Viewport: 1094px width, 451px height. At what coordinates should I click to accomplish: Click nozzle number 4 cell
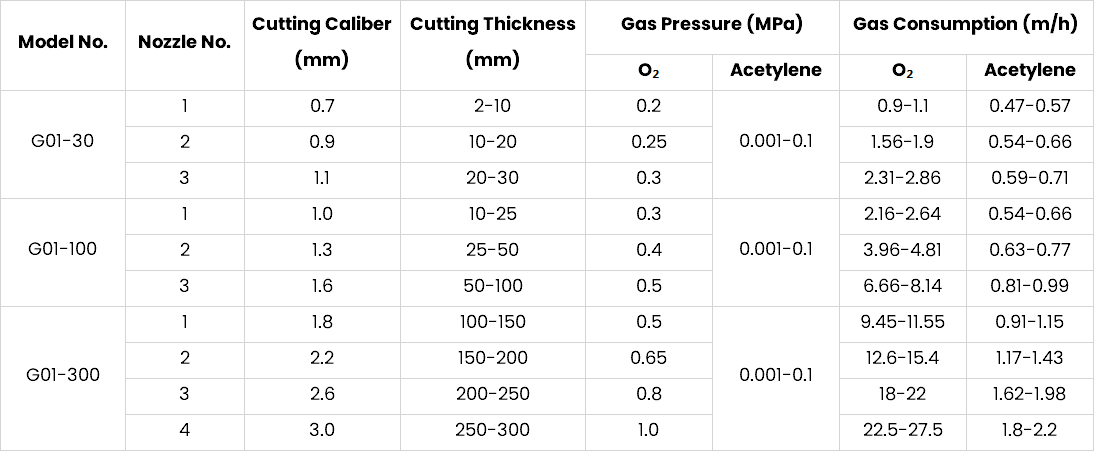click(x=184, y=430)
